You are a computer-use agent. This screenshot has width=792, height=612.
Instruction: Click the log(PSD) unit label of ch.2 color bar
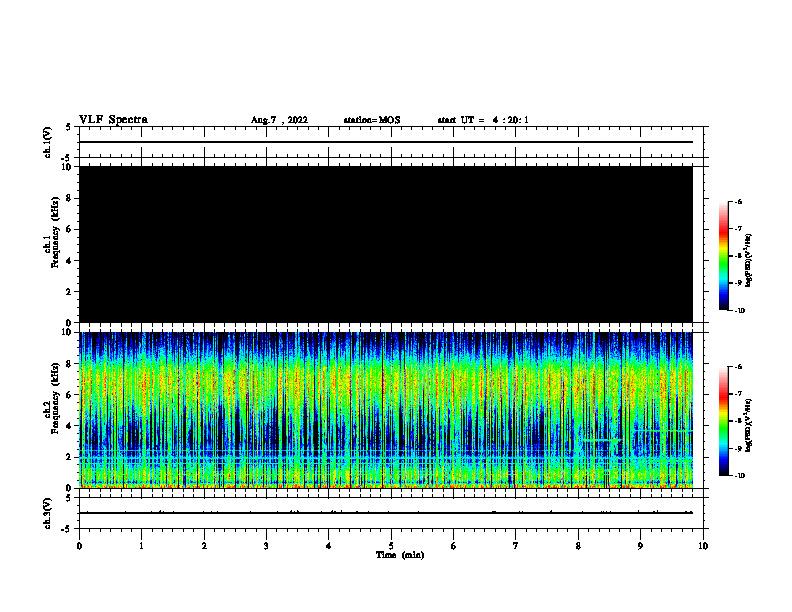(x=749, y=426)
